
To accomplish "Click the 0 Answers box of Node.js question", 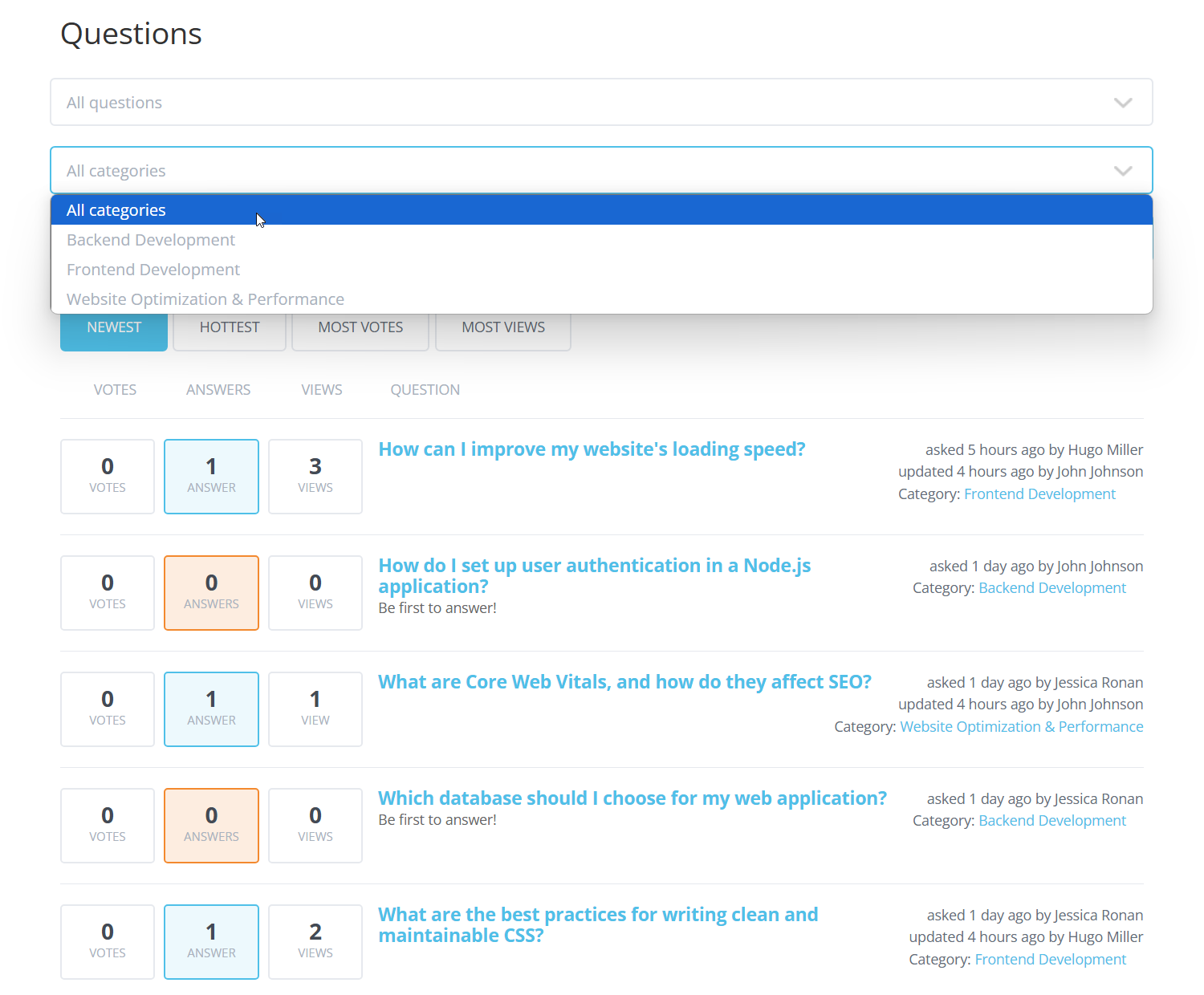I will tap(211, 593).
